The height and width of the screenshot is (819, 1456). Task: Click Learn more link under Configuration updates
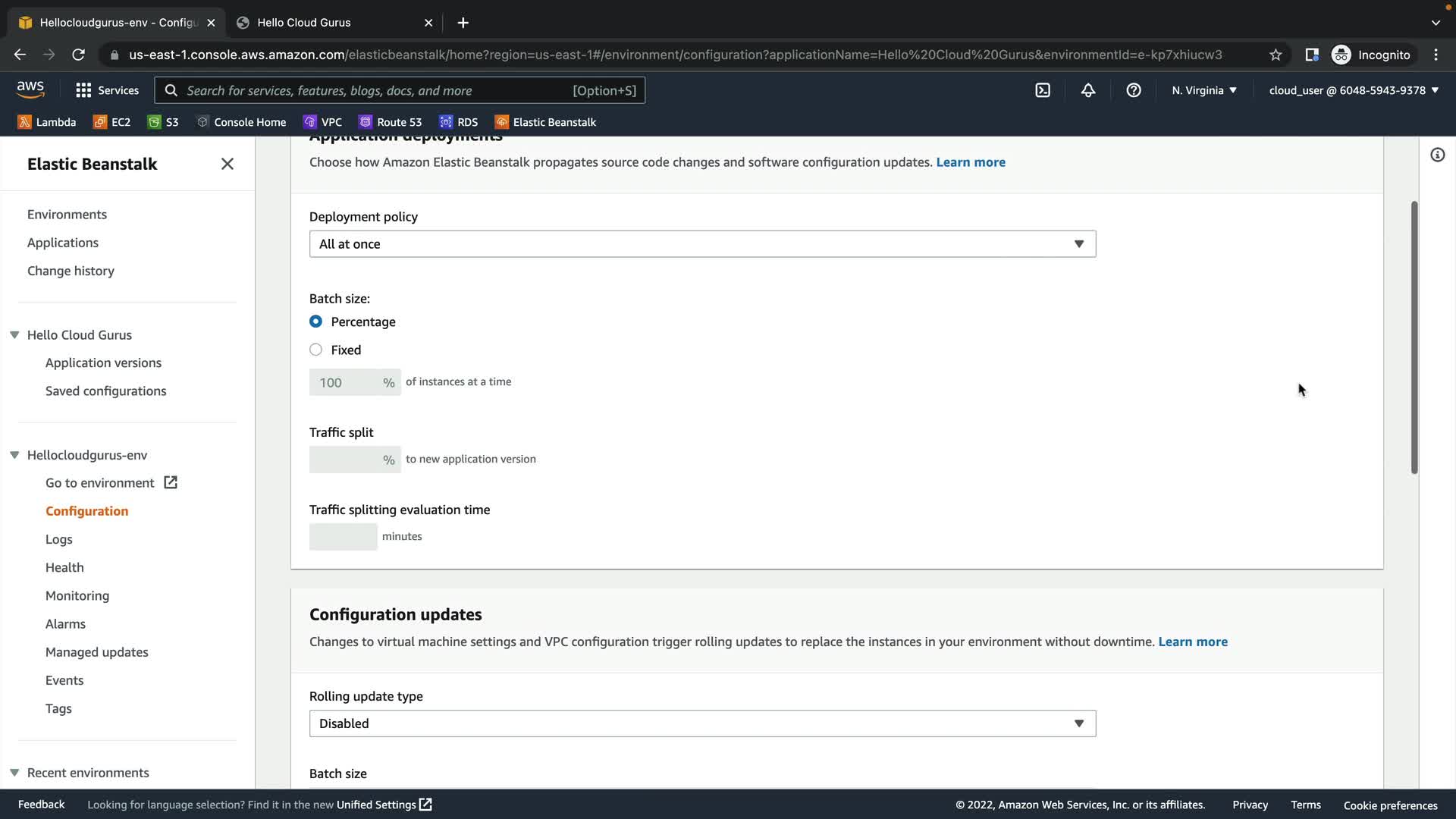(1192, 642)
